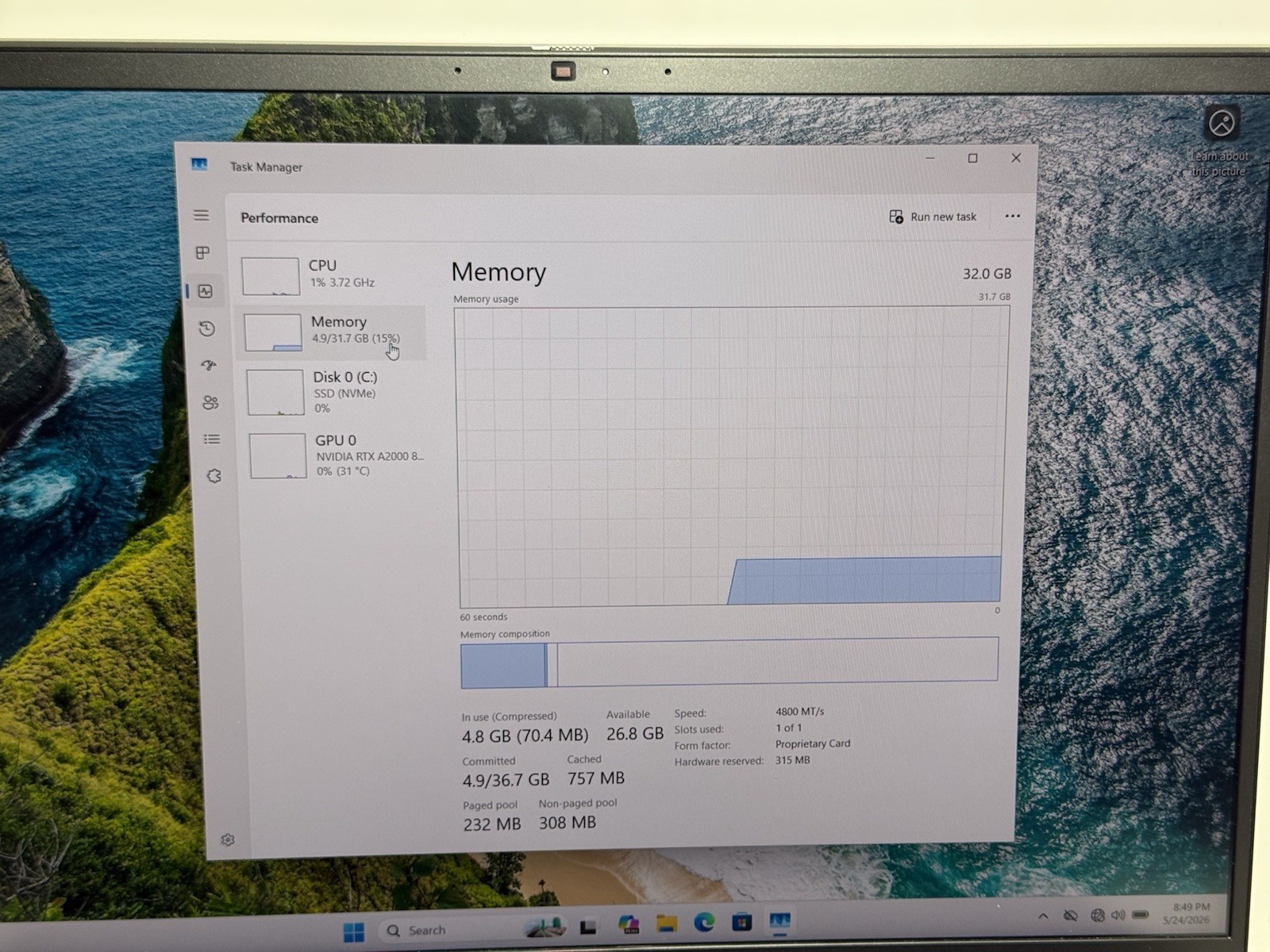Open File Explorer from the taskbar
1270x952 pixels.
pos(667,923)
